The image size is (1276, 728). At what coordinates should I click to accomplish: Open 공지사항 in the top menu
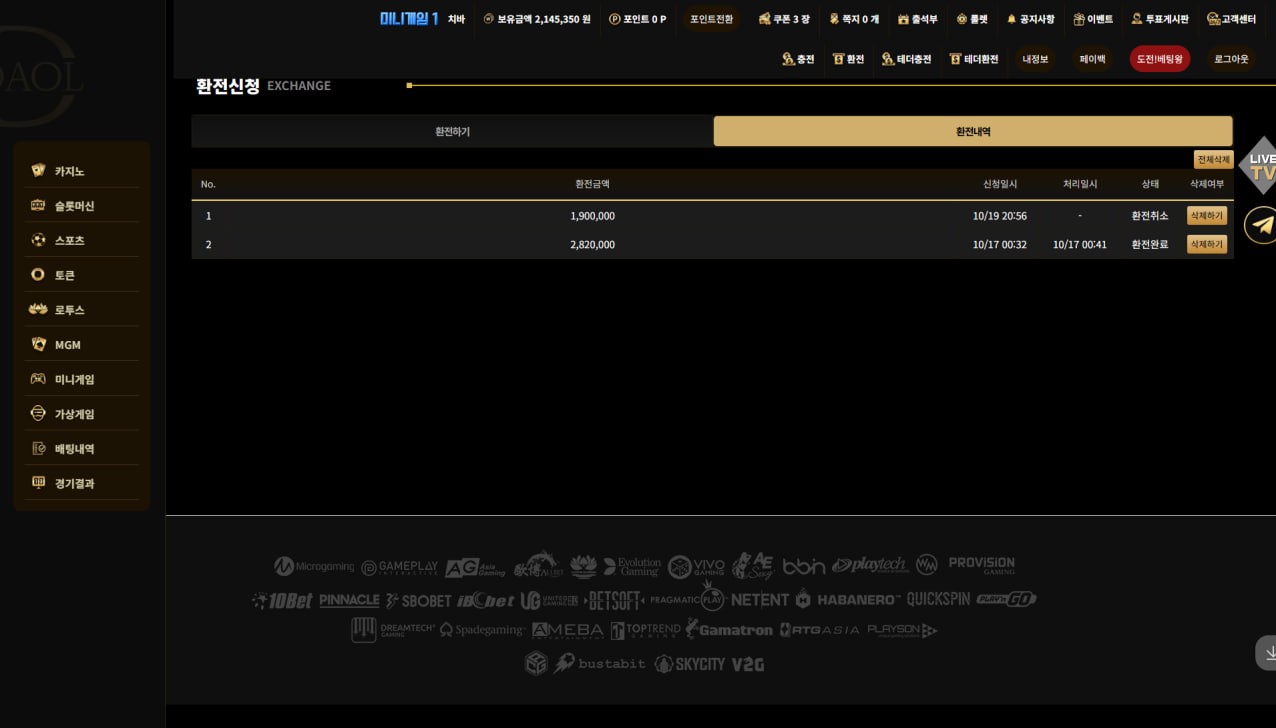[x=1030, y=19]
